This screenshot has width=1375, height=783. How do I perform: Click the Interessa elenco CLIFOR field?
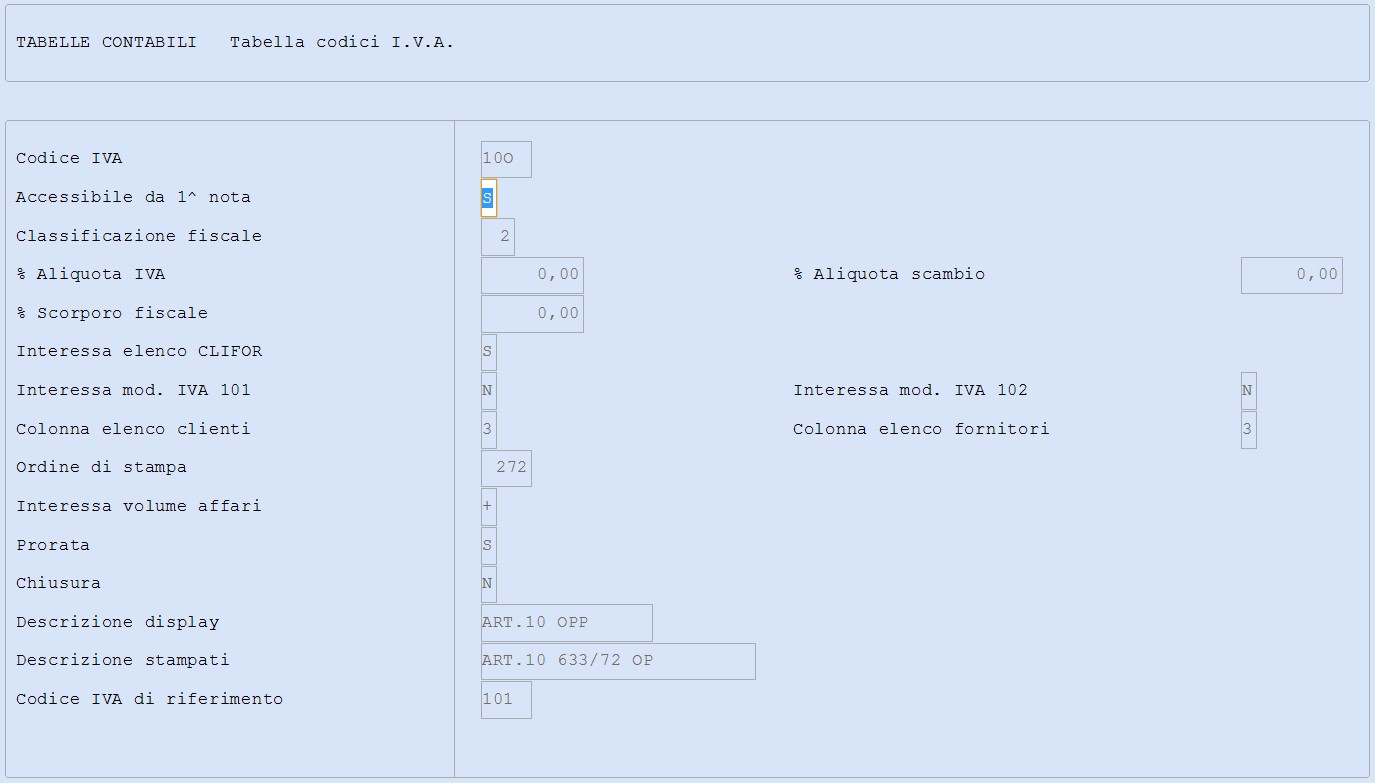coord(488,352)
